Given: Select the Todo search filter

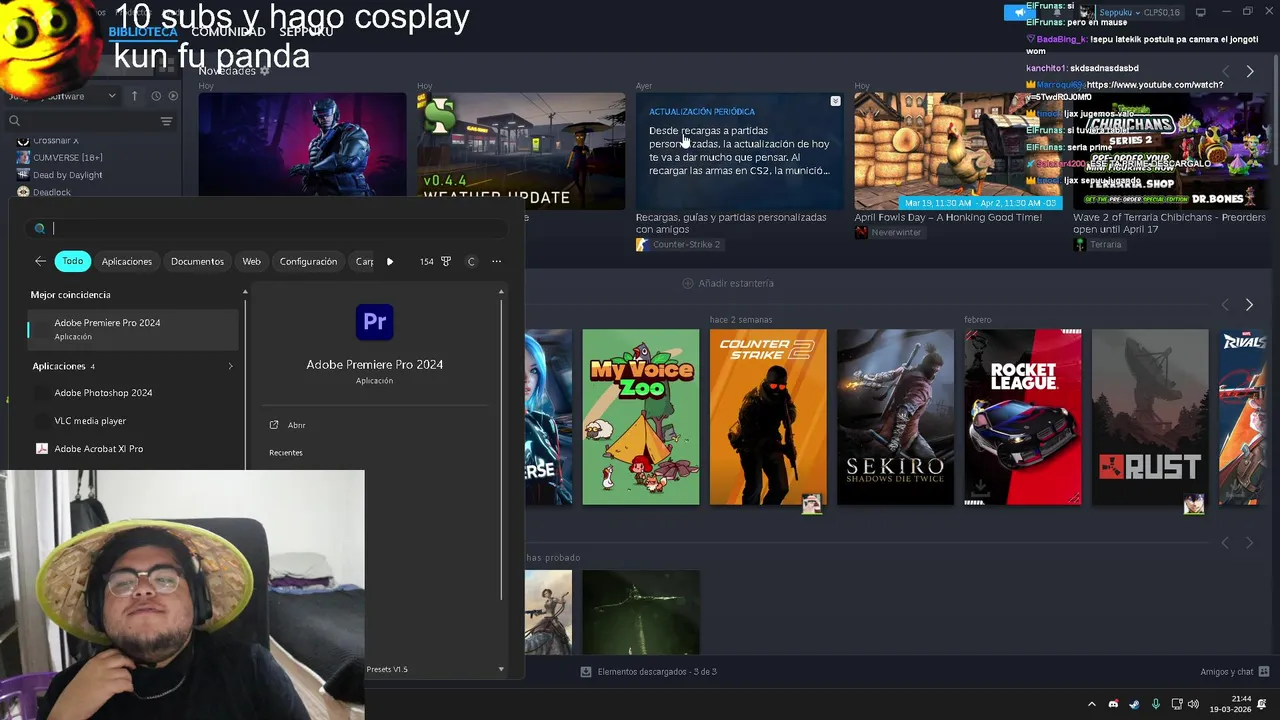Looking at the screenshot, I should [x=73, y=261].
